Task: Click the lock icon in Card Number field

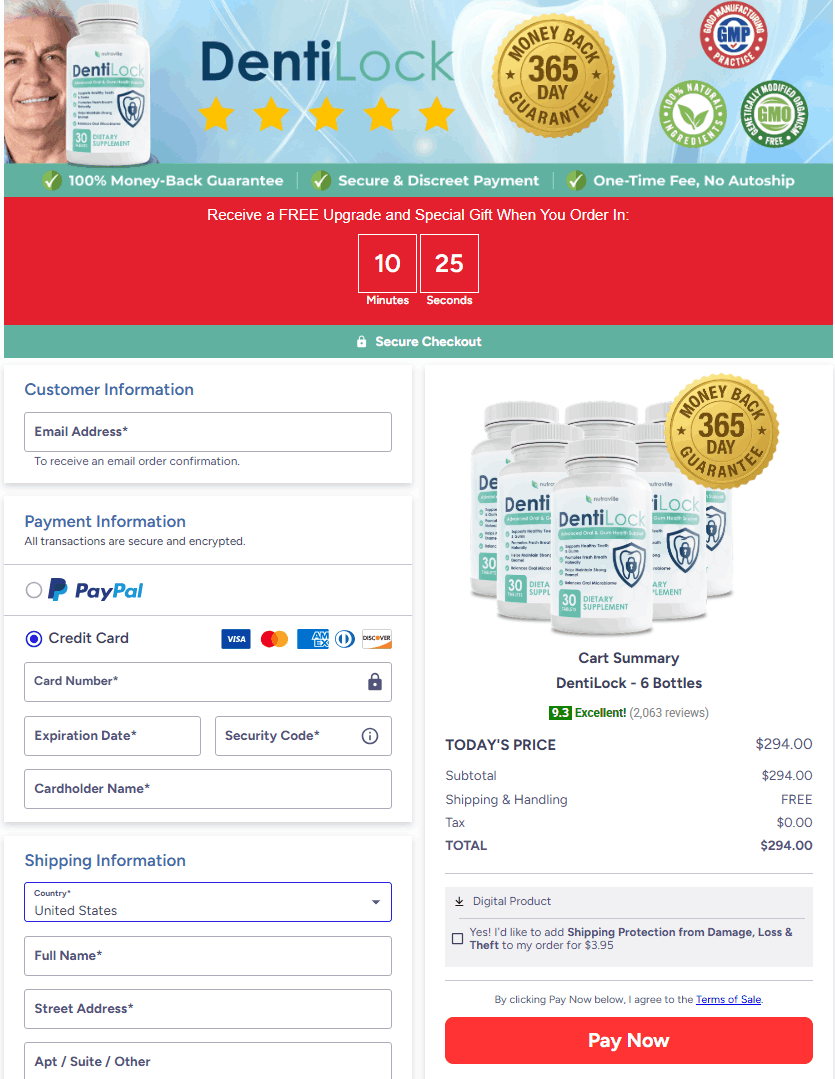Action: (374, 682)
